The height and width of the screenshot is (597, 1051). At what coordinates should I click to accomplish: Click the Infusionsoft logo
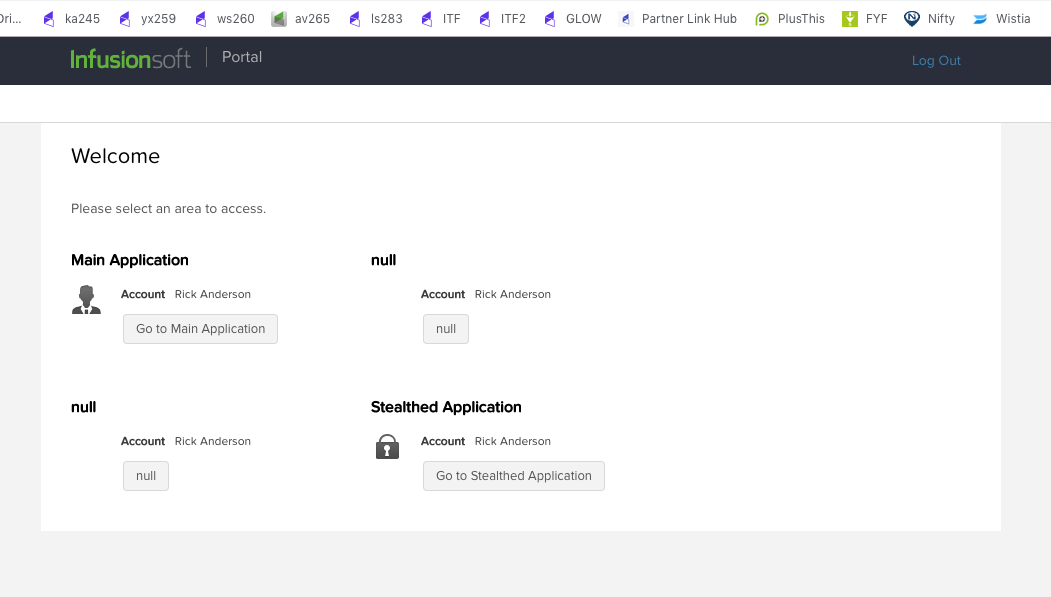click(x=130, y=59)
